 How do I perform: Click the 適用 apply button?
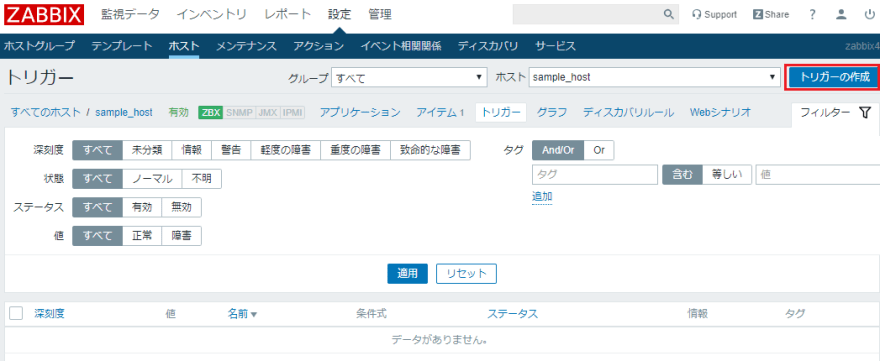click(407, 273)
